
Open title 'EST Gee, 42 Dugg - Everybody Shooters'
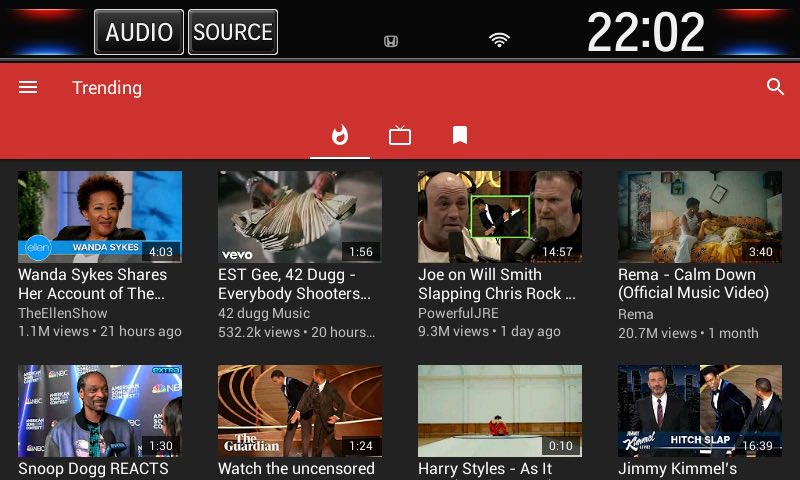coord(294,284)
